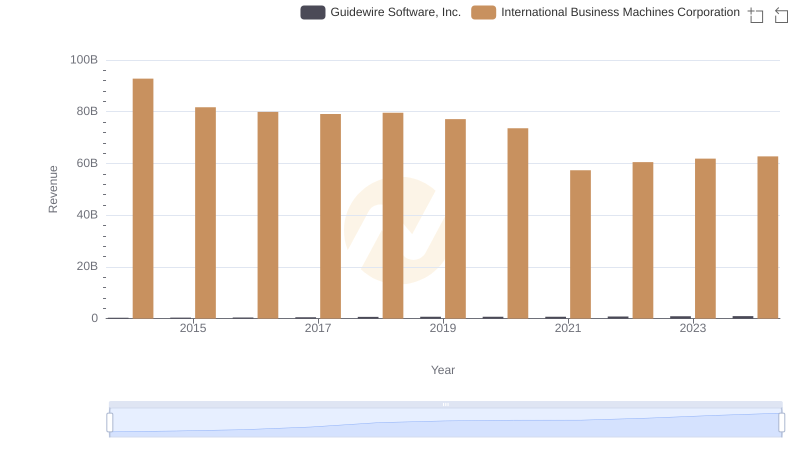Click the last IBM bar after 2023

tap(768, 237)
